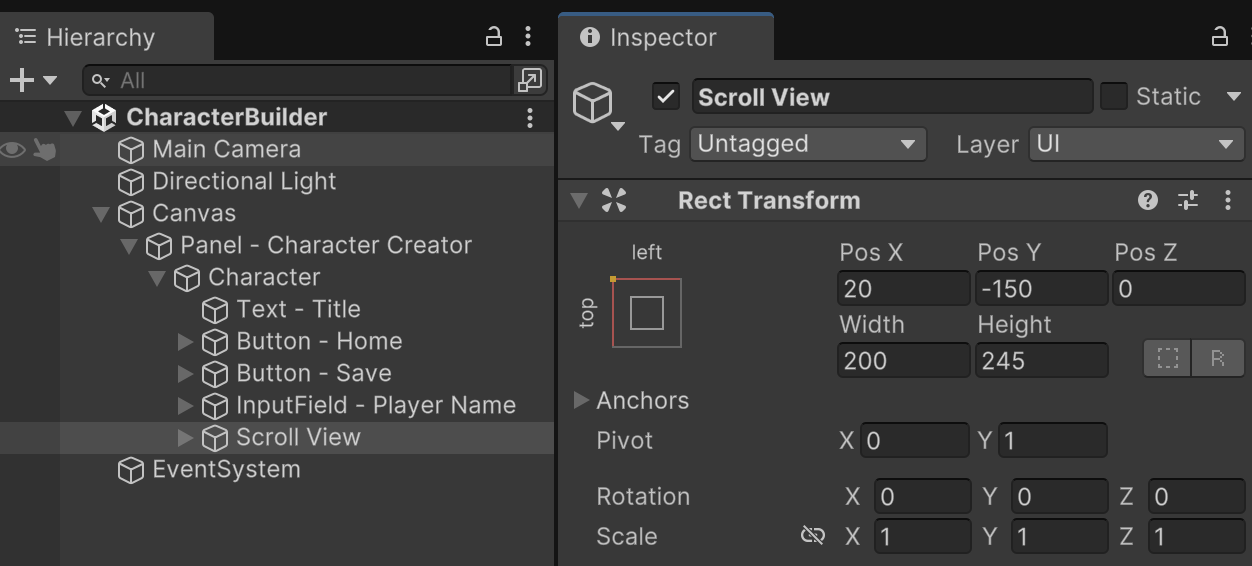Open Rect Transform help reference icon
Image resolution: width=1252 pixels, height=566 pixels.
(x=1148, y=200)
